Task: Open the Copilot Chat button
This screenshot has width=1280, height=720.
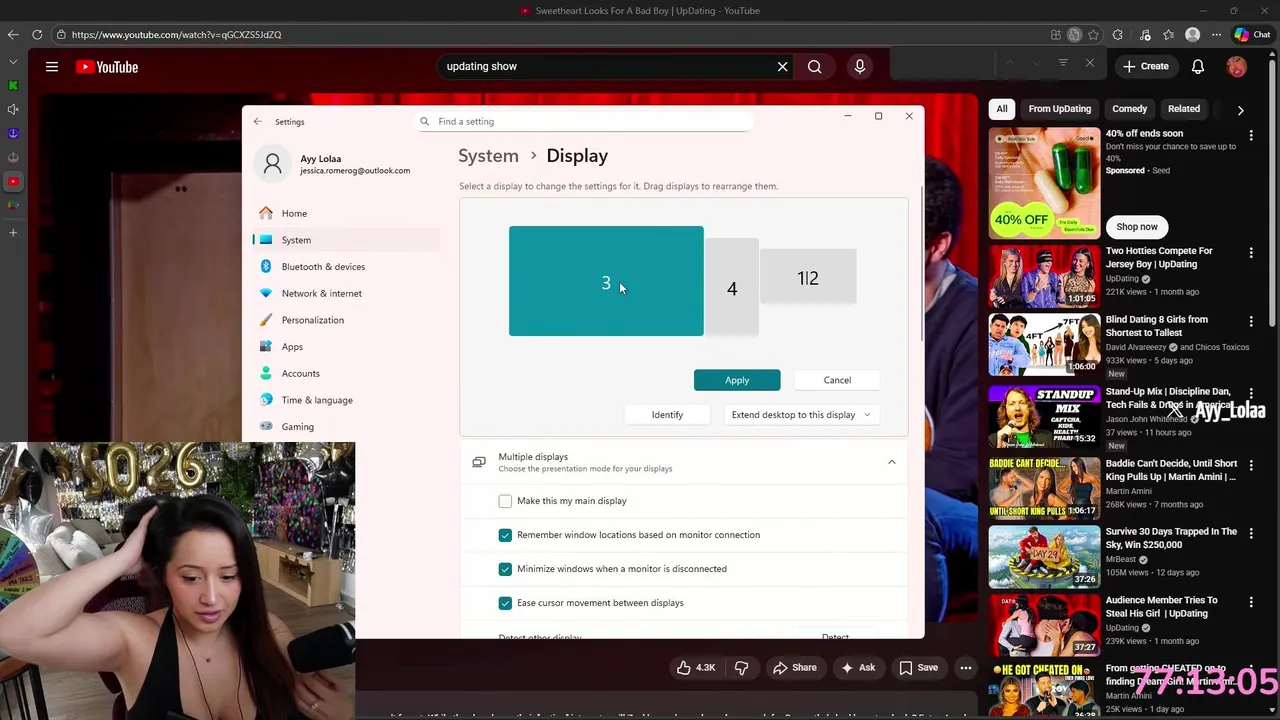Action: [1251, 35]
